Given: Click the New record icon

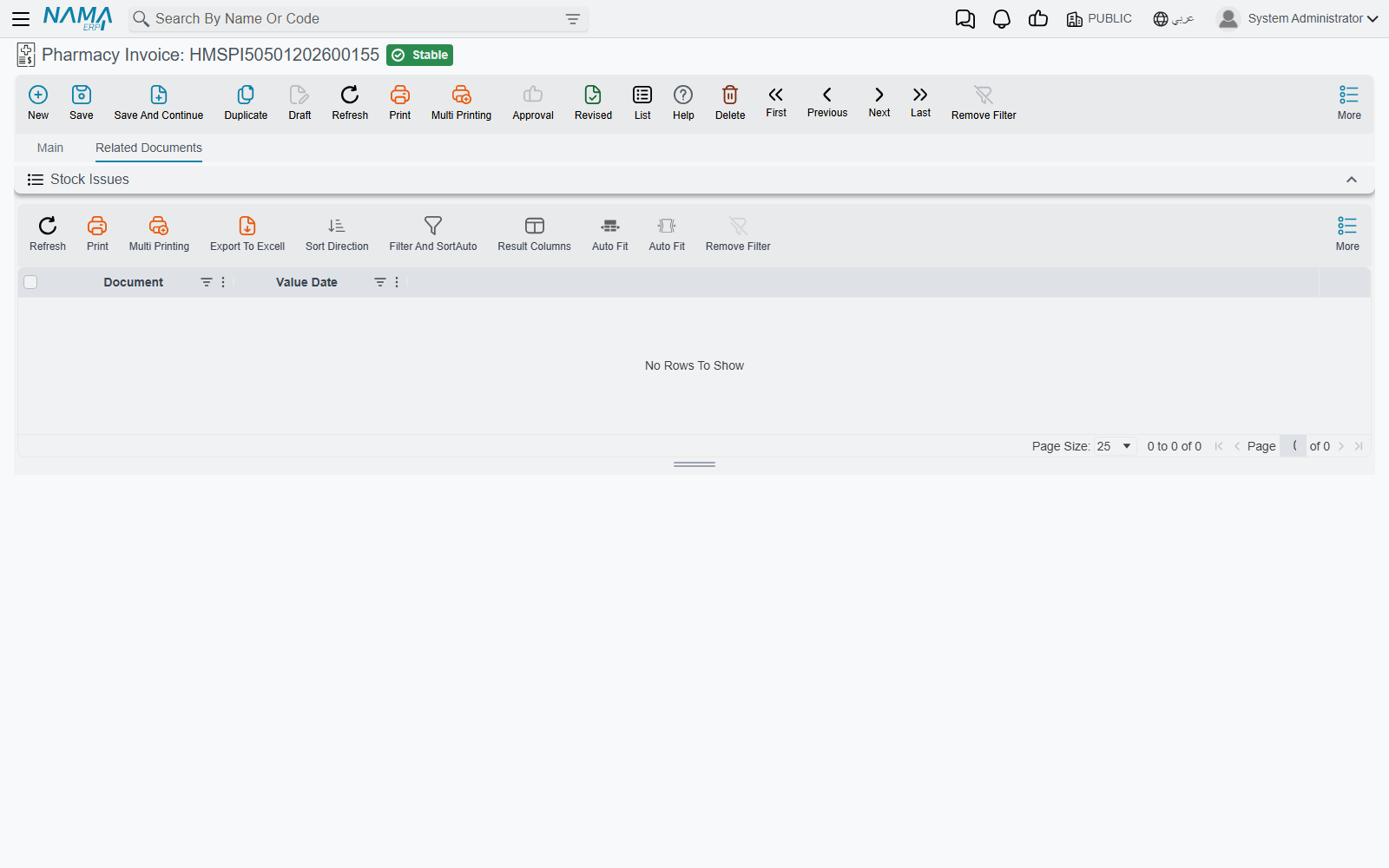Looking at the screenshot, I should click(38, 102).
